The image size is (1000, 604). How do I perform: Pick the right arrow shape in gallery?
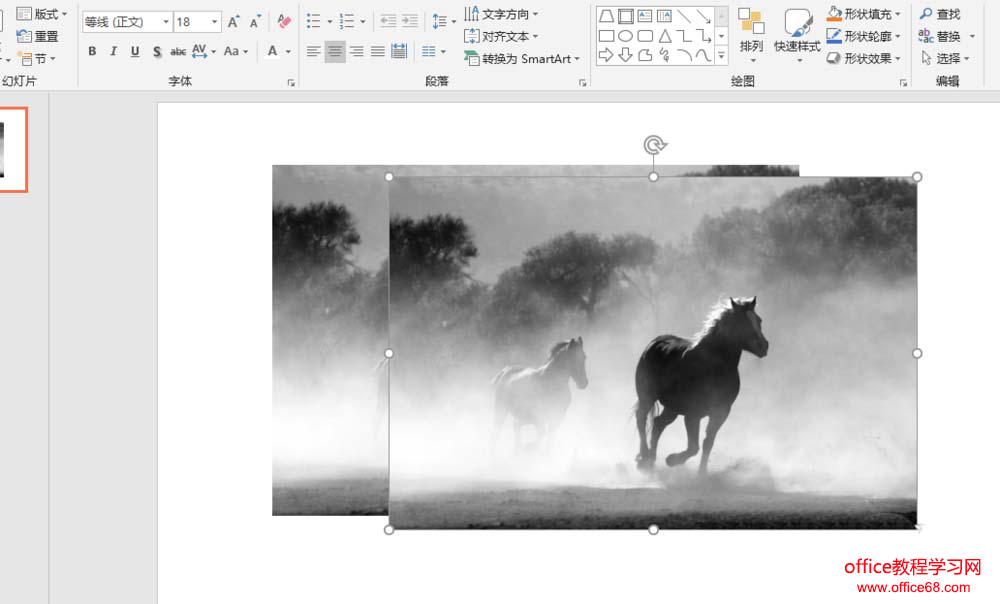606,55
